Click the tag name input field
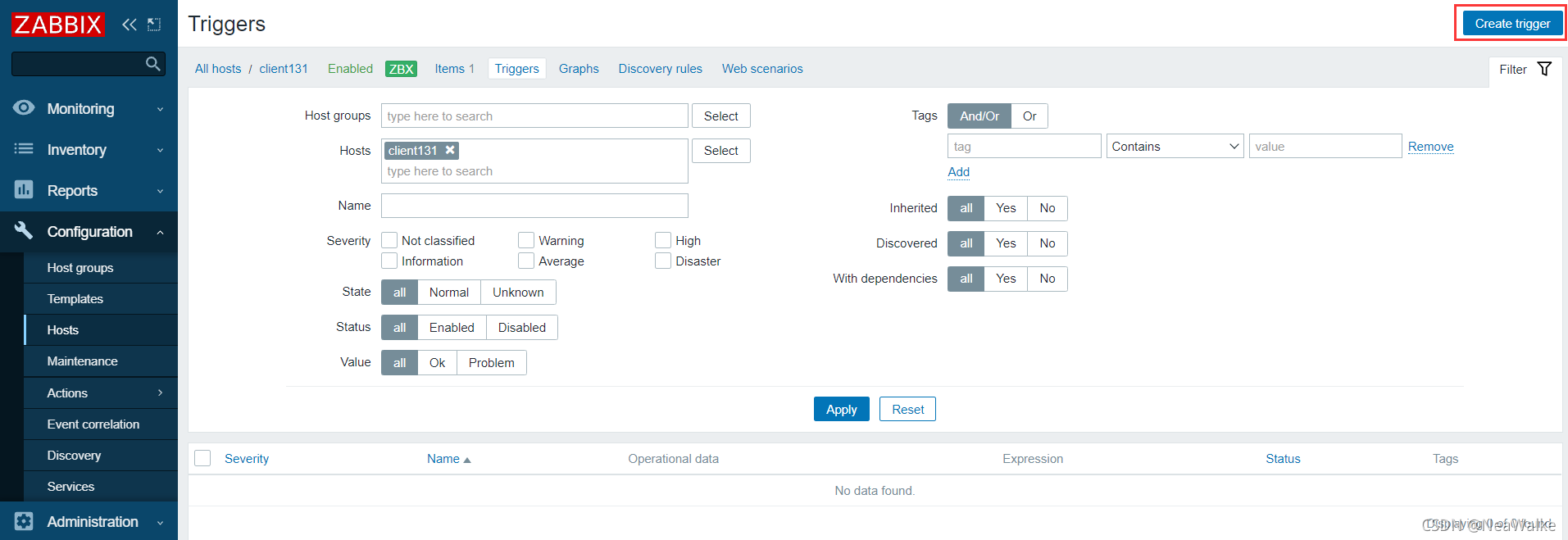The height and width of the screenshot is (540, 1568). 1025,147
